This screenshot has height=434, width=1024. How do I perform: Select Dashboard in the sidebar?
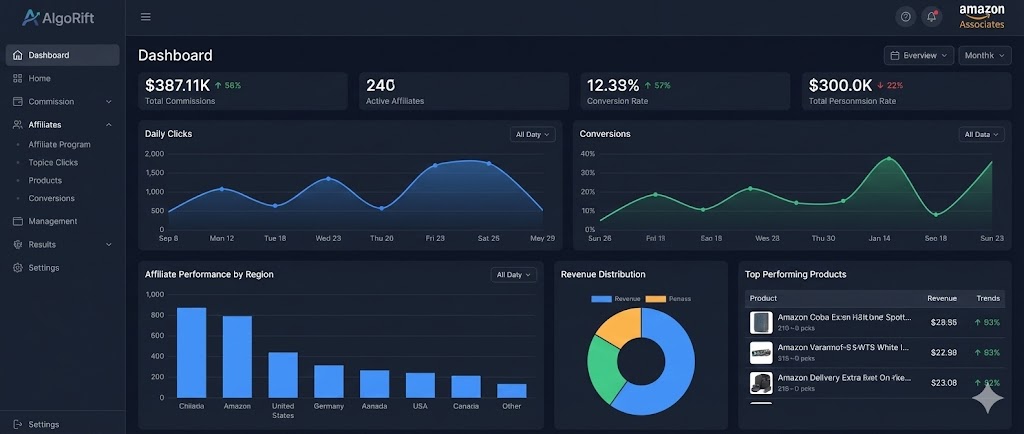click(x=63, y=55)
